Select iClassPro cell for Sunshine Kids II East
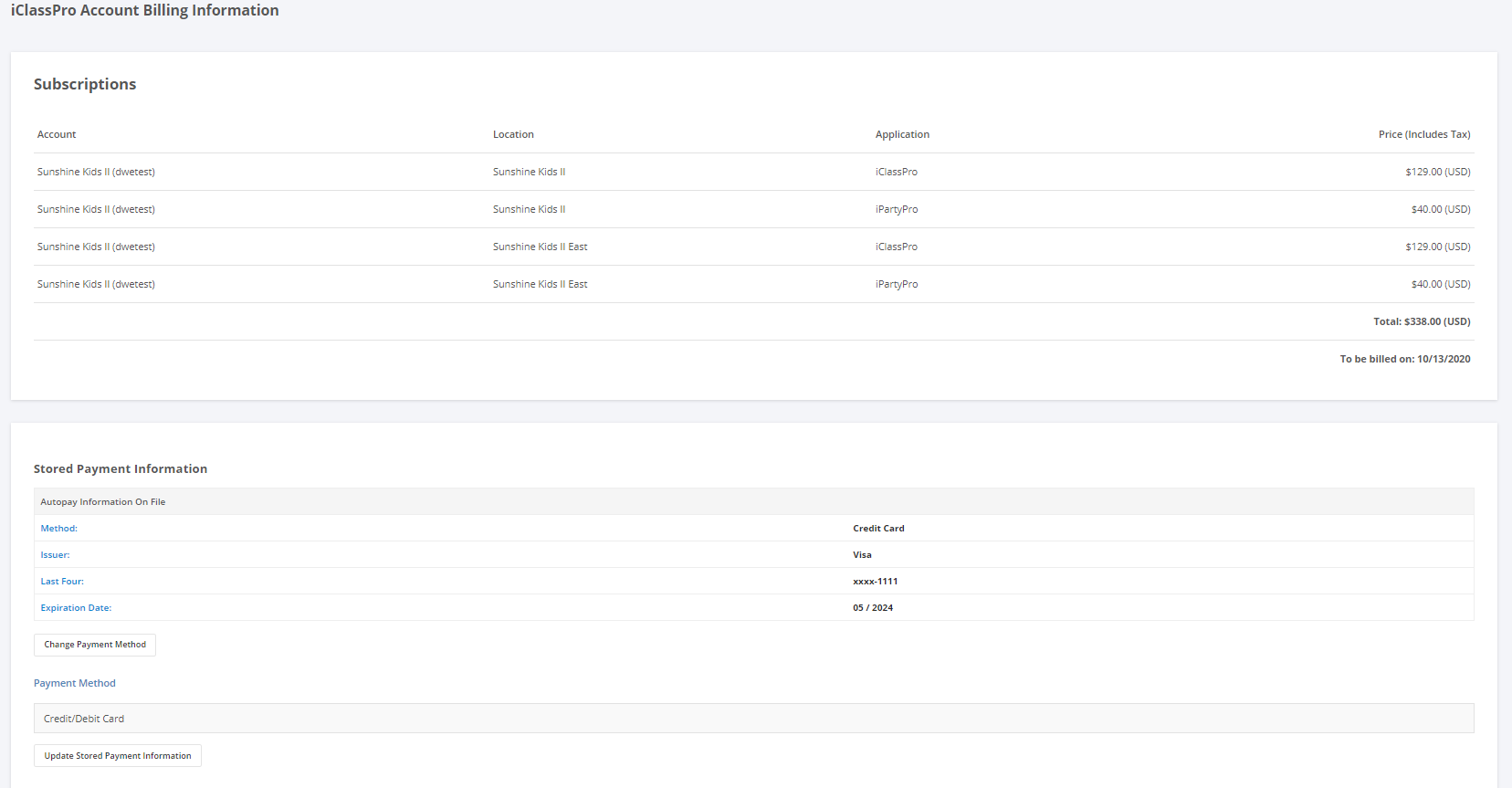1512x788 pixels. click(897, 247)
